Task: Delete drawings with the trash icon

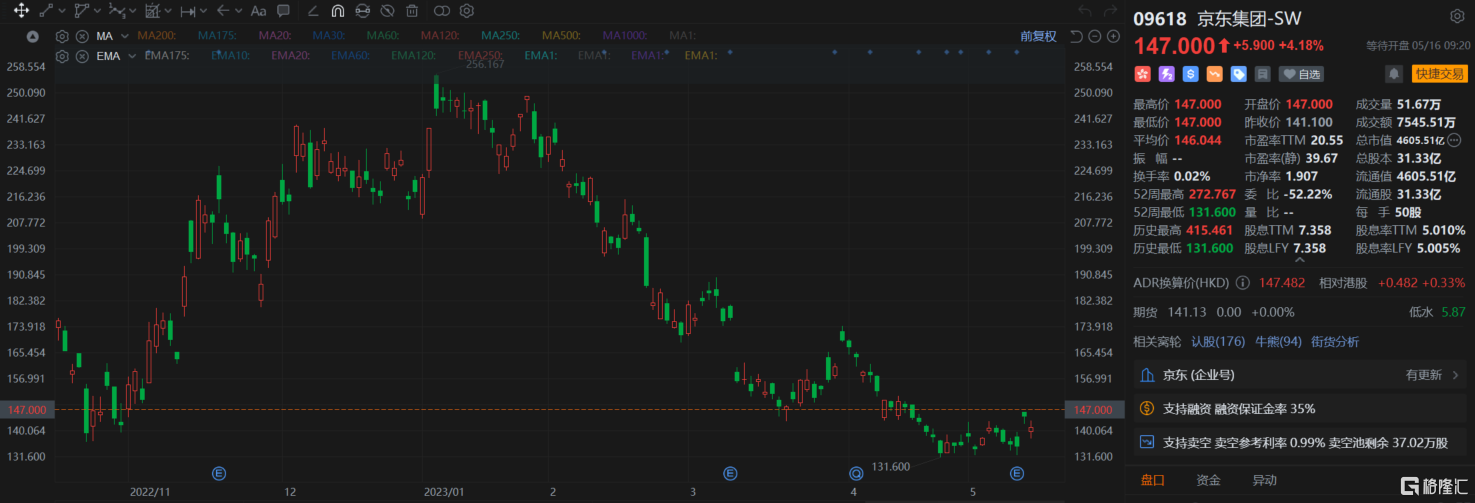Action: pyautogui.click(x=412, y=11)
